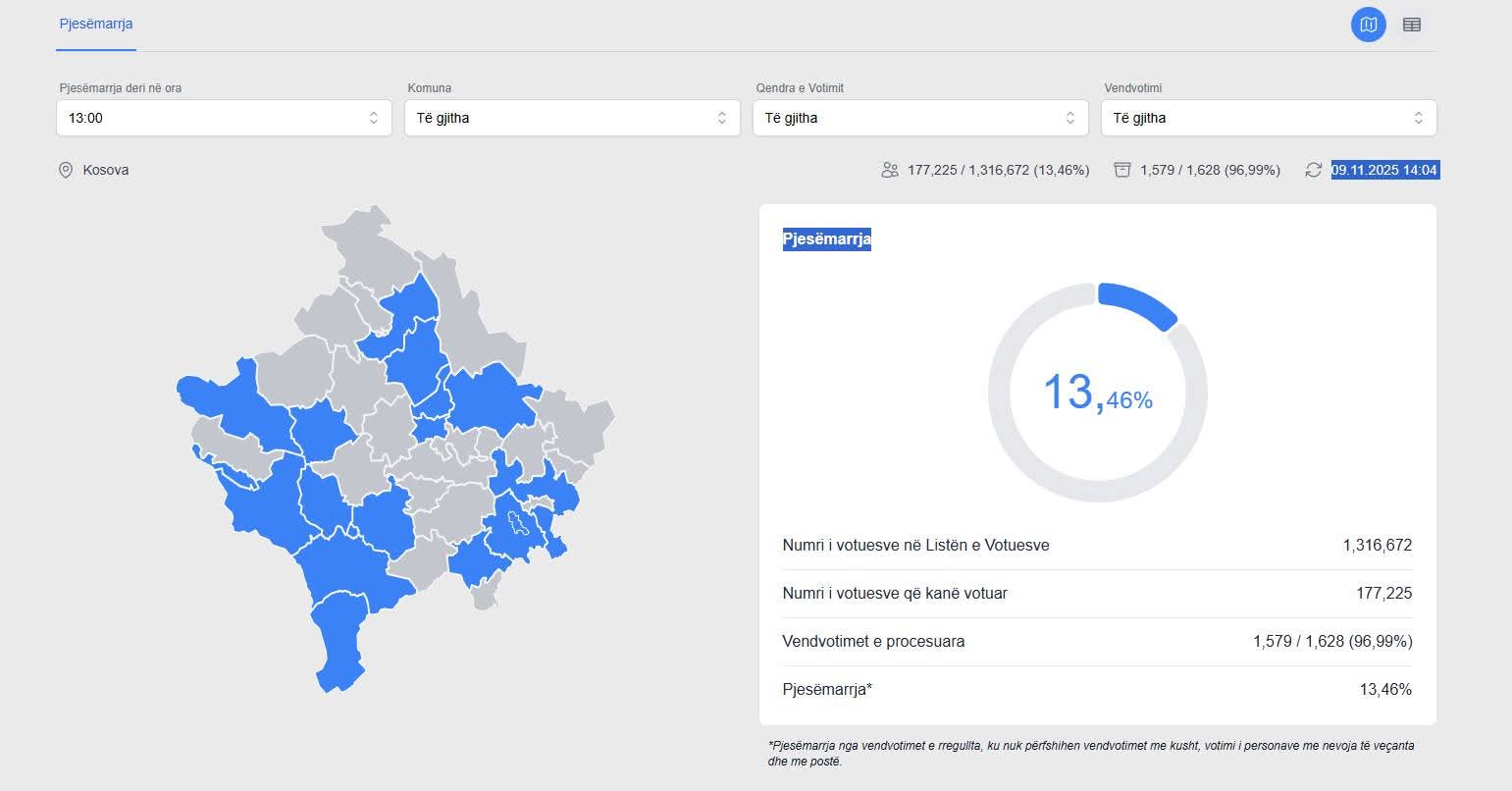The image size is (1512, 791).
Task: Expand the Vendvotimi dropdown
Action: click(x=1268, y=118)
